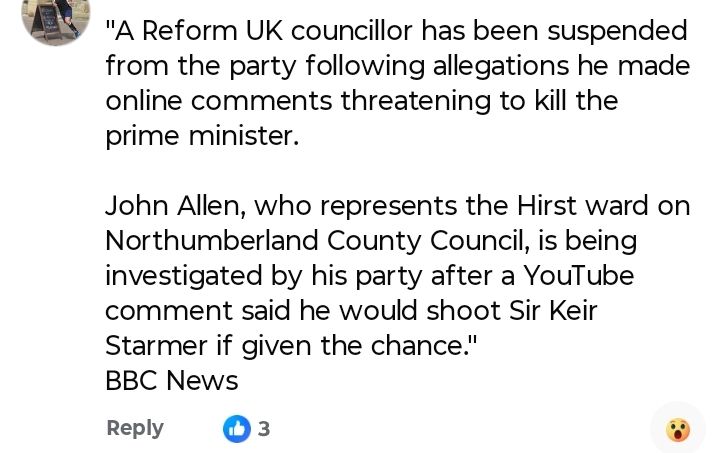Image resolution: width=720 pixels, height=453 pixels.
Task: Click the word 'allegations' in the comment
Action: pos(501,67)
